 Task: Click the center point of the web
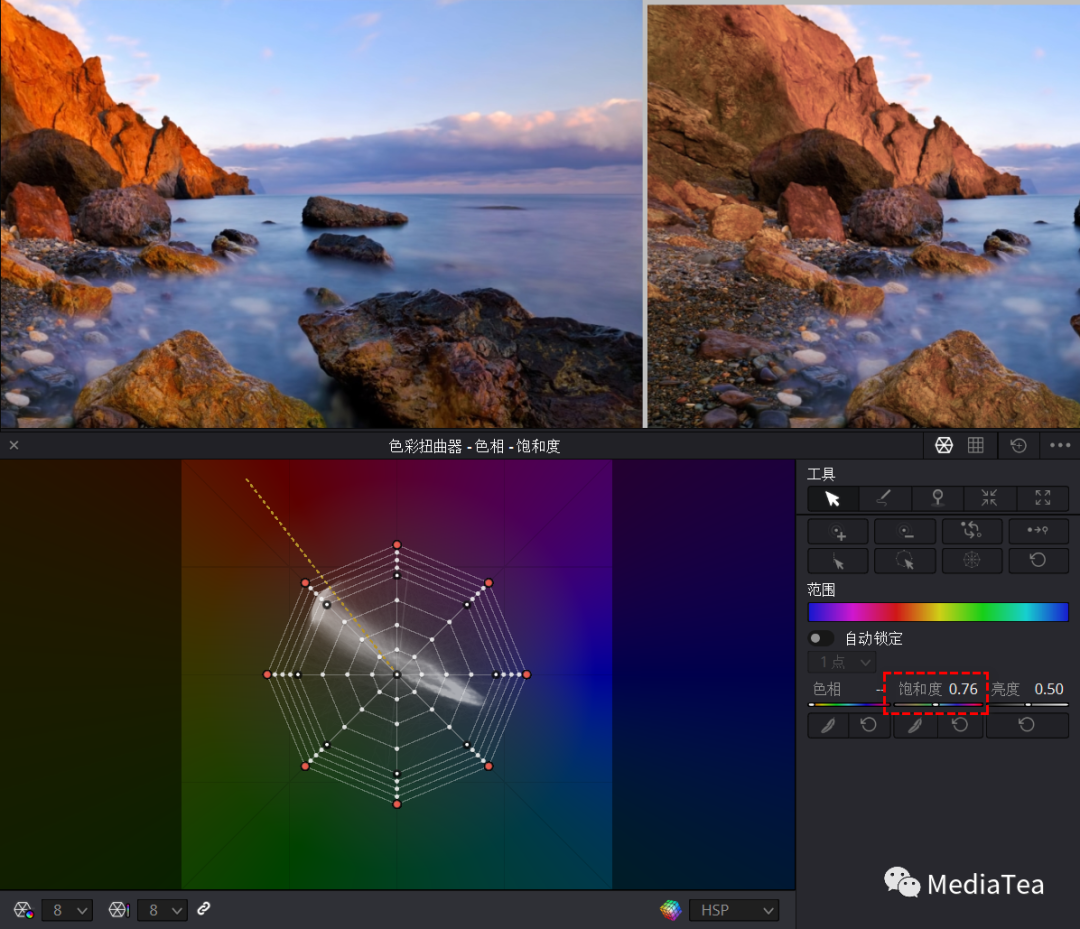click(x=397, y=674)
